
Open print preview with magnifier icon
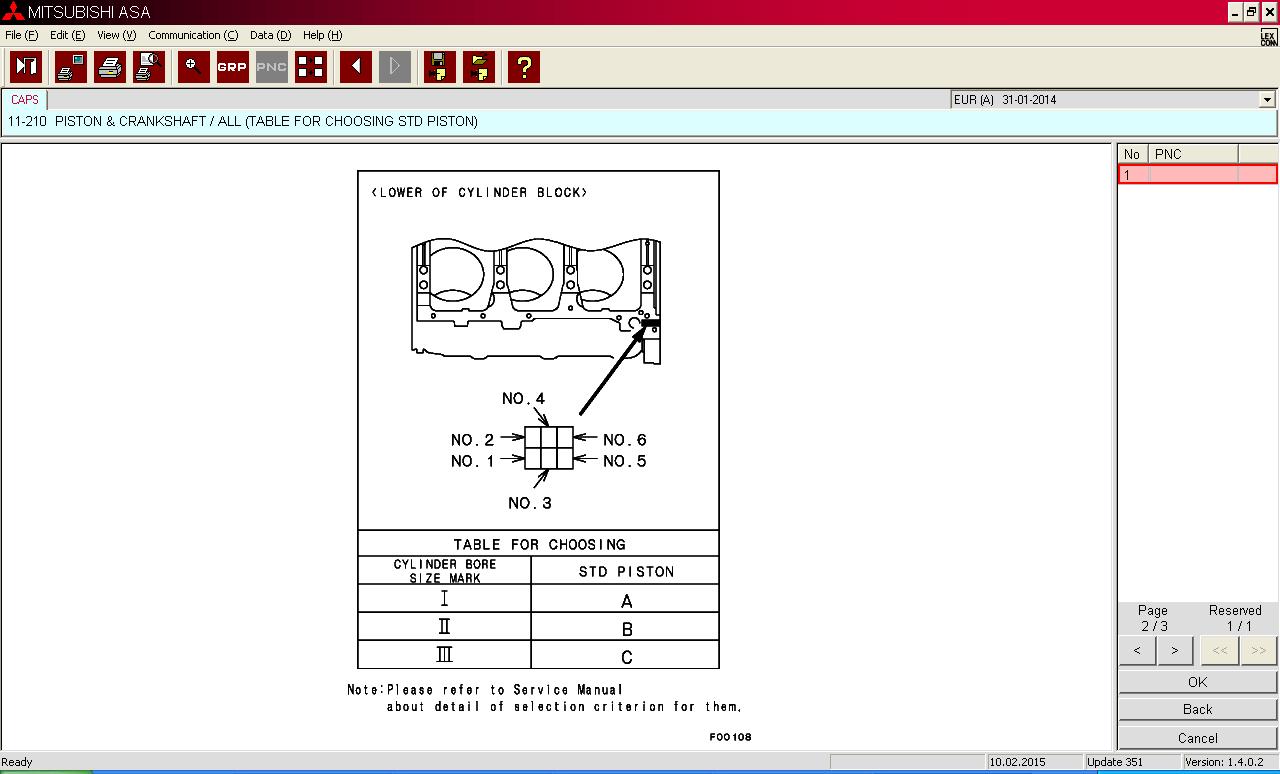(149, 67)
